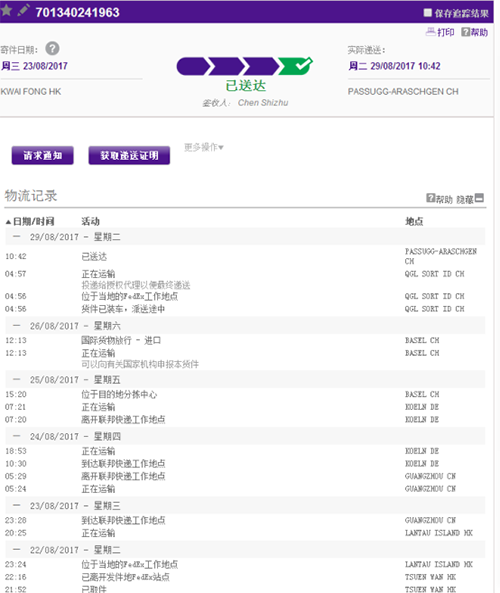Collapse the 26/08/2017 星期六 date group
Image resolution: width=500 pixels, height=593 pixels.
click(17, 326)
